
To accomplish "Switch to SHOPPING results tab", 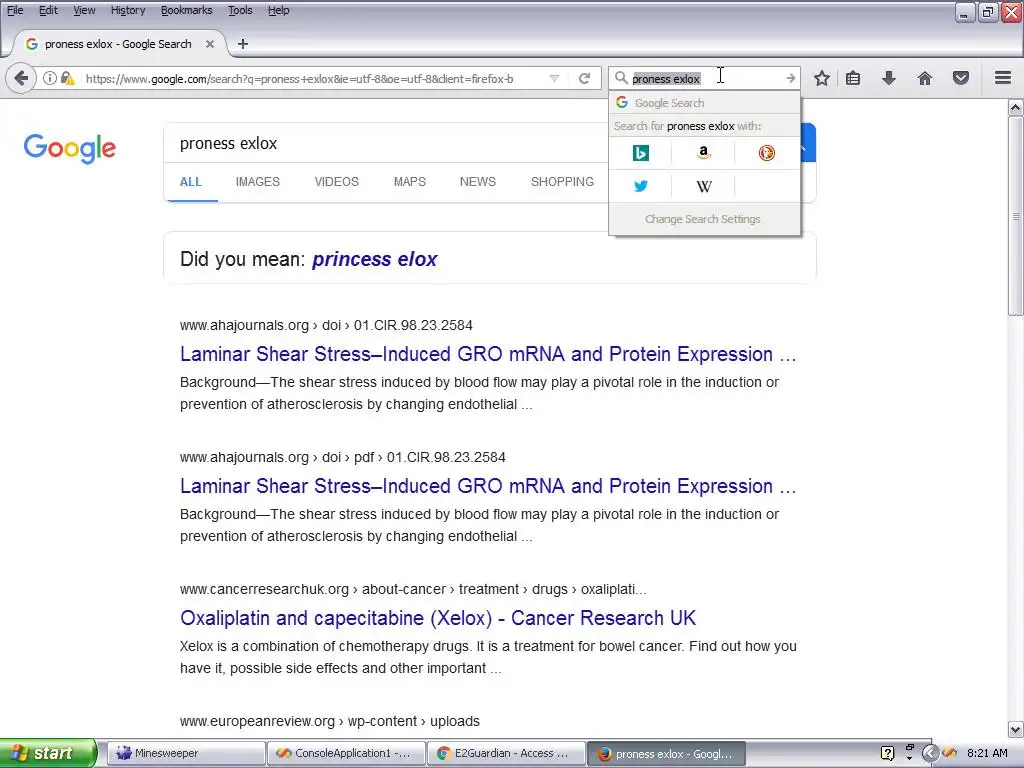I will click(562, 182).
